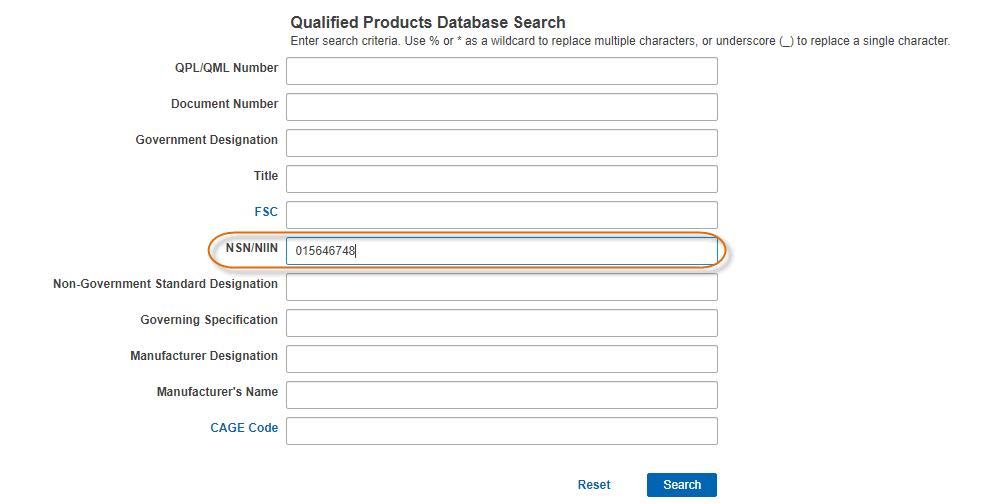Click the NSN/NIIN field containing 015646748

pos(502,251)
